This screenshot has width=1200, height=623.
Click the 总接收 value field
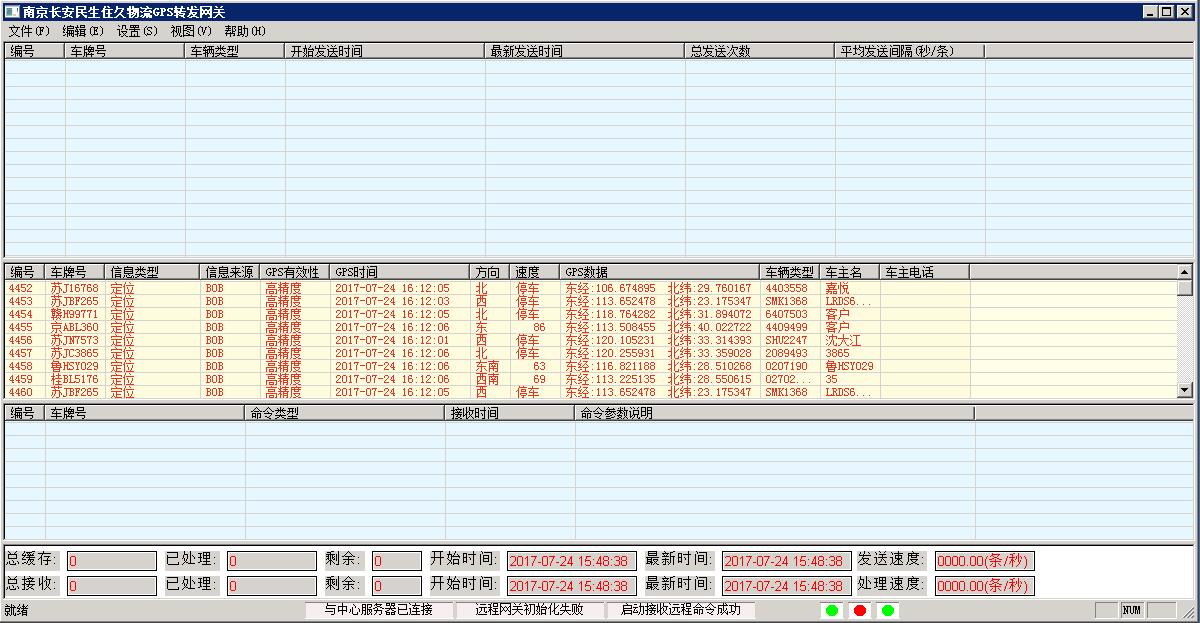(112, 586)
